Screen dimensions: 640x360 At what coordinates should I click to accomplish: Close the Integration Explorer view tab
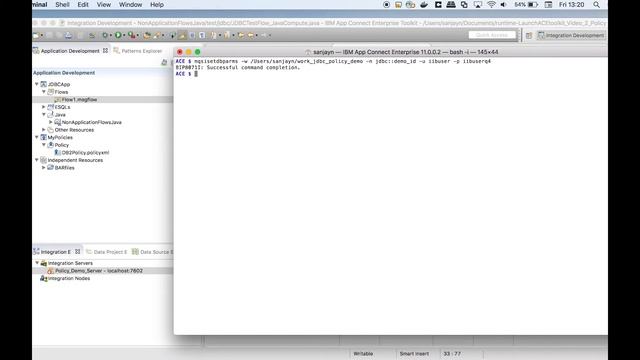77,252
